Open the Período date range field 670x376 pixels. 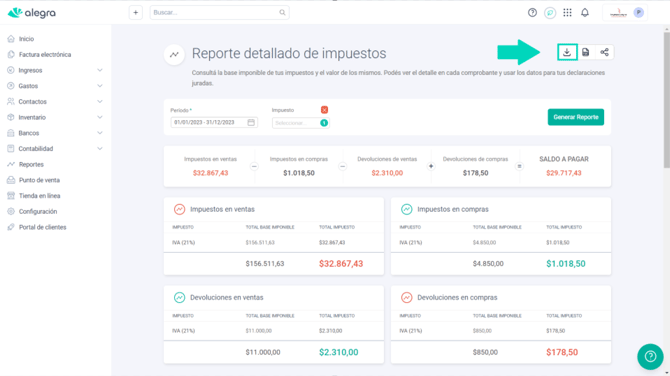(214, 123)
